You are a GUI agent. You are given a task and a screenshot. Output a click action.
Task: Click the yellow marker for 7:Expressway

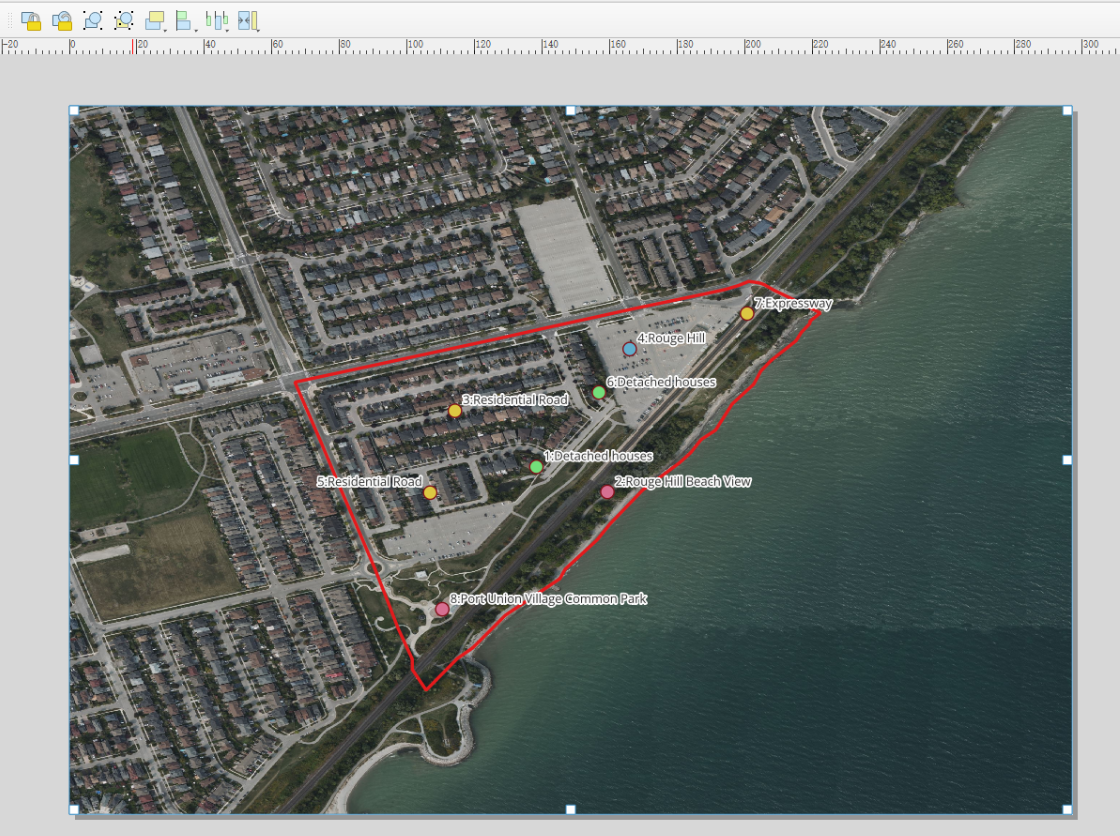(x=746, y=313)
